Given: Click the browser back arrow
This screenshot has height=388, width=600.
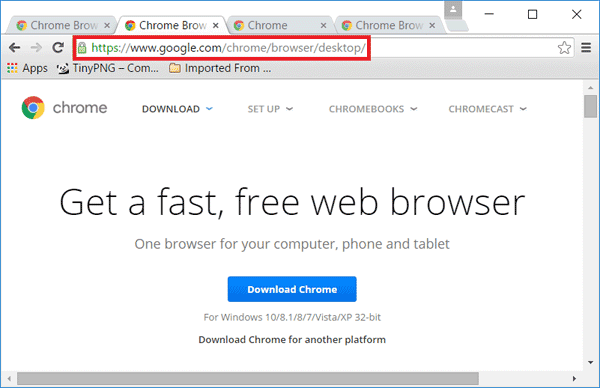Looking at the screenshot, I should 15,48.
